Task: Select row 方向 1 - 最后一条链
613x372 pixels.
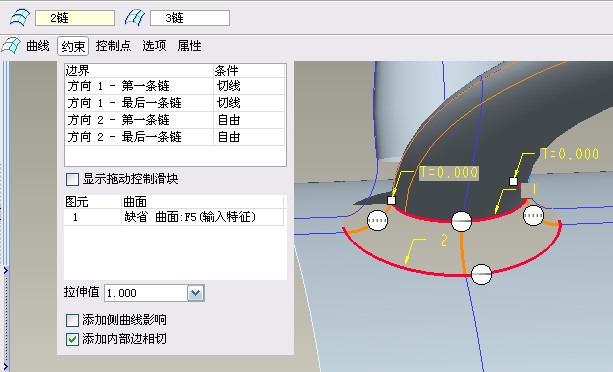Action: click(x=175, y=103)
